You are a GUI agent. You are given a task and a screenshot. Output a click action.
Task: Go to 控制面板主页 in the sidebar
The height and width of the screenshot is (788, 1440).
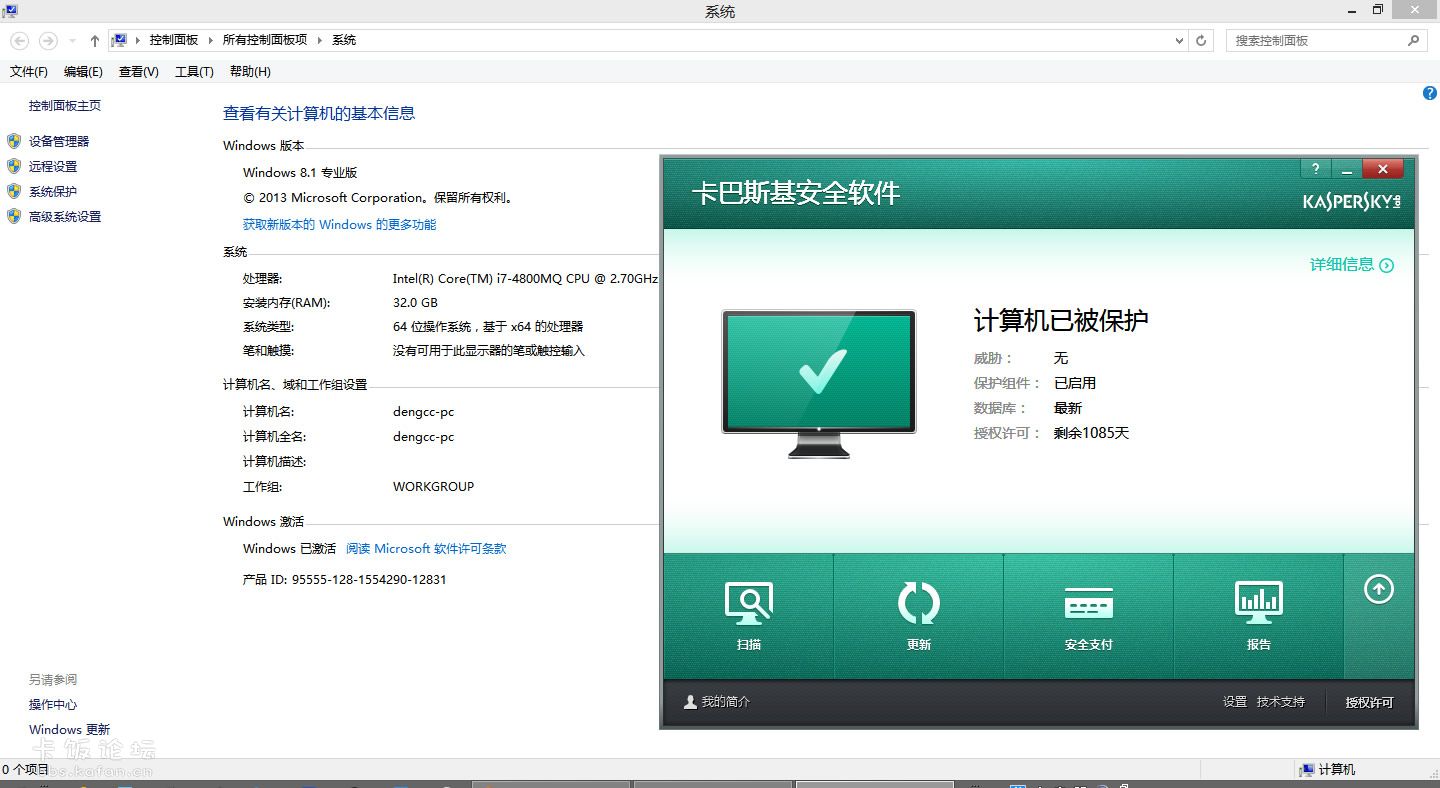coord(65,106)
